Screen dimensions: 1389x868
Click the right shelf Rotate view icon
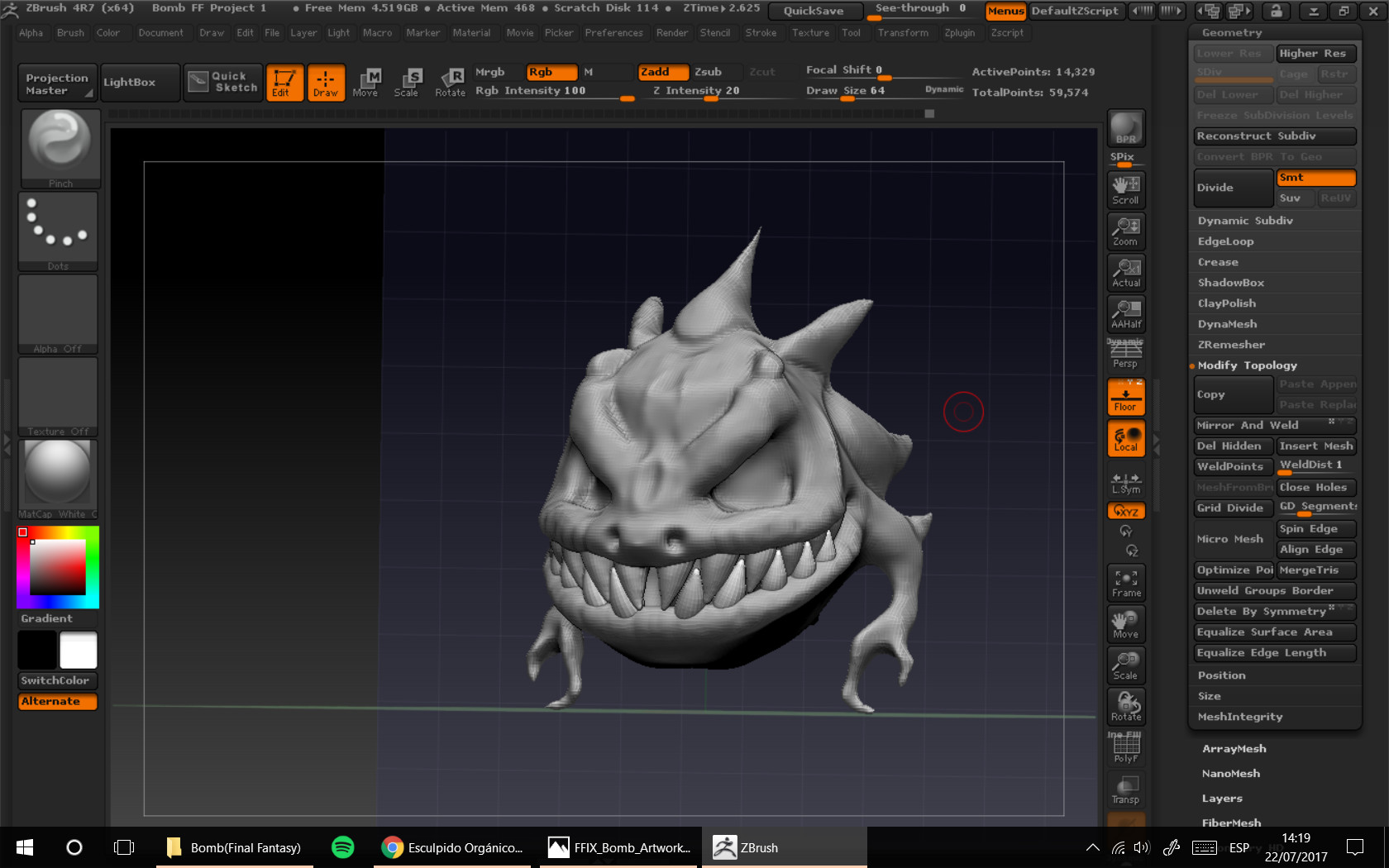tap(1125, 707)
